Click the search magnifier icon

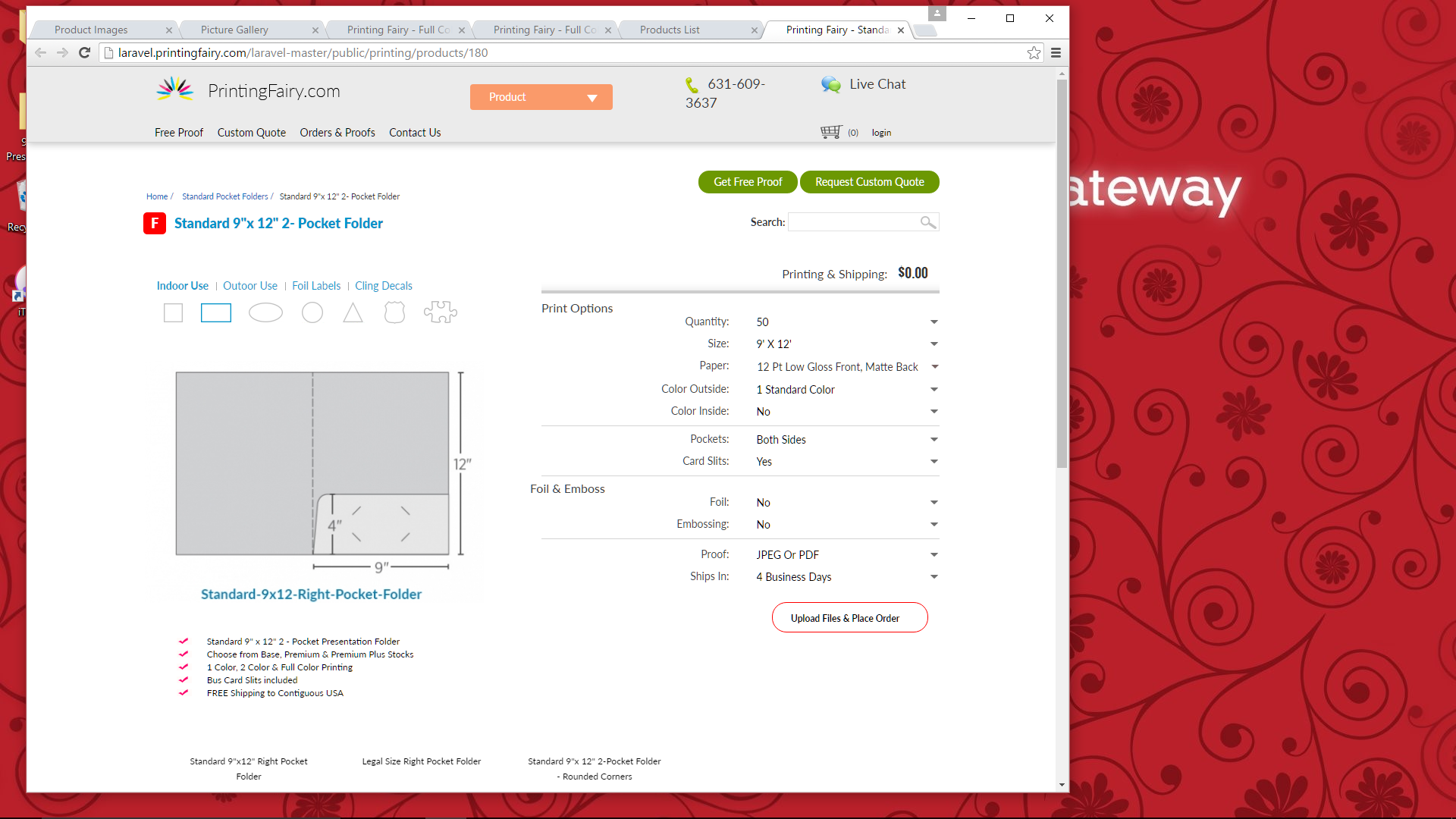pos(928,222)
